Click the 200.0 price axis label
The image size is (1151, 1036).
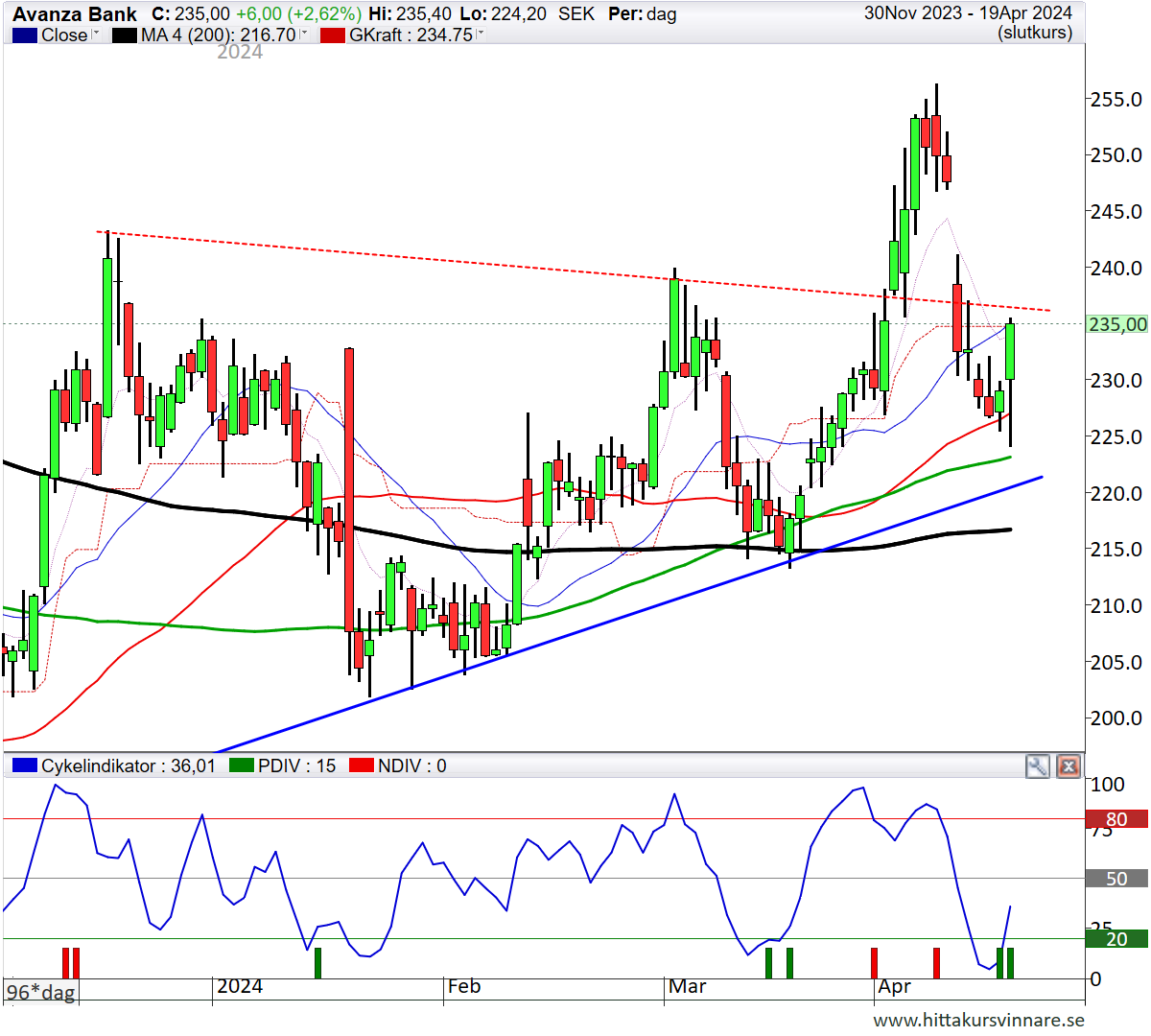[x=1116, y=718]
